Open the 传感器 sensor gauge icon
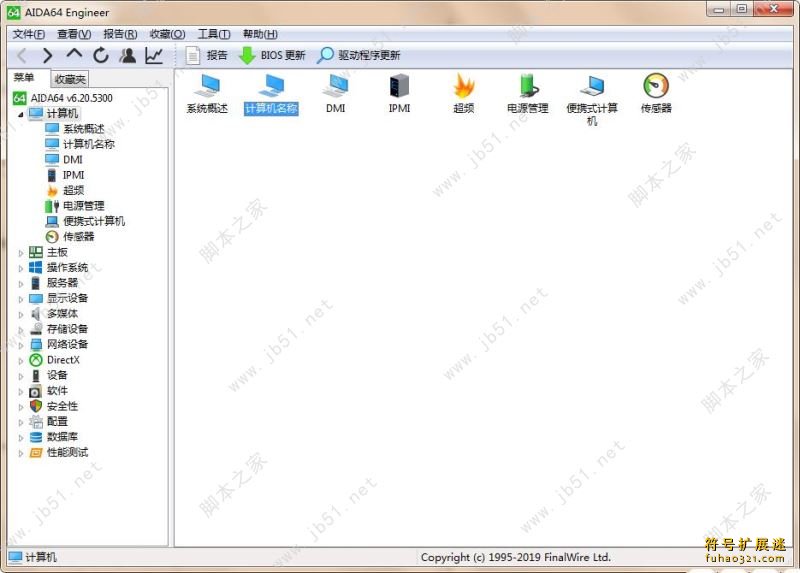800x573 pixels. point(656,87)
